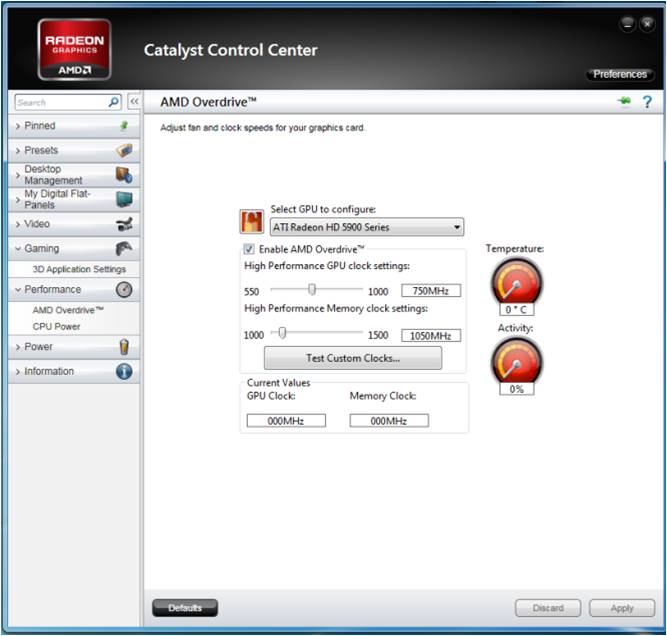
Task: Click the Video camera icon
Action: tap(124, 224)
